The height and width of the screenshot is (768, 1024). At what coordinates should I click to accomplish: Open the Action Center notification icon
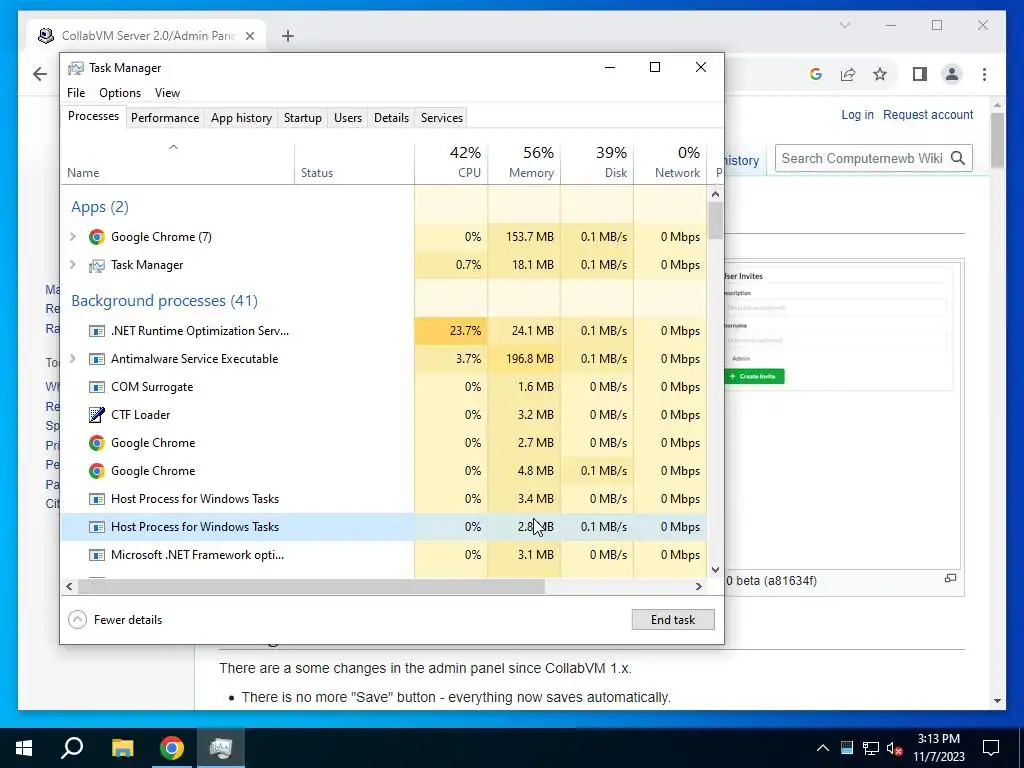coord(991,748)
